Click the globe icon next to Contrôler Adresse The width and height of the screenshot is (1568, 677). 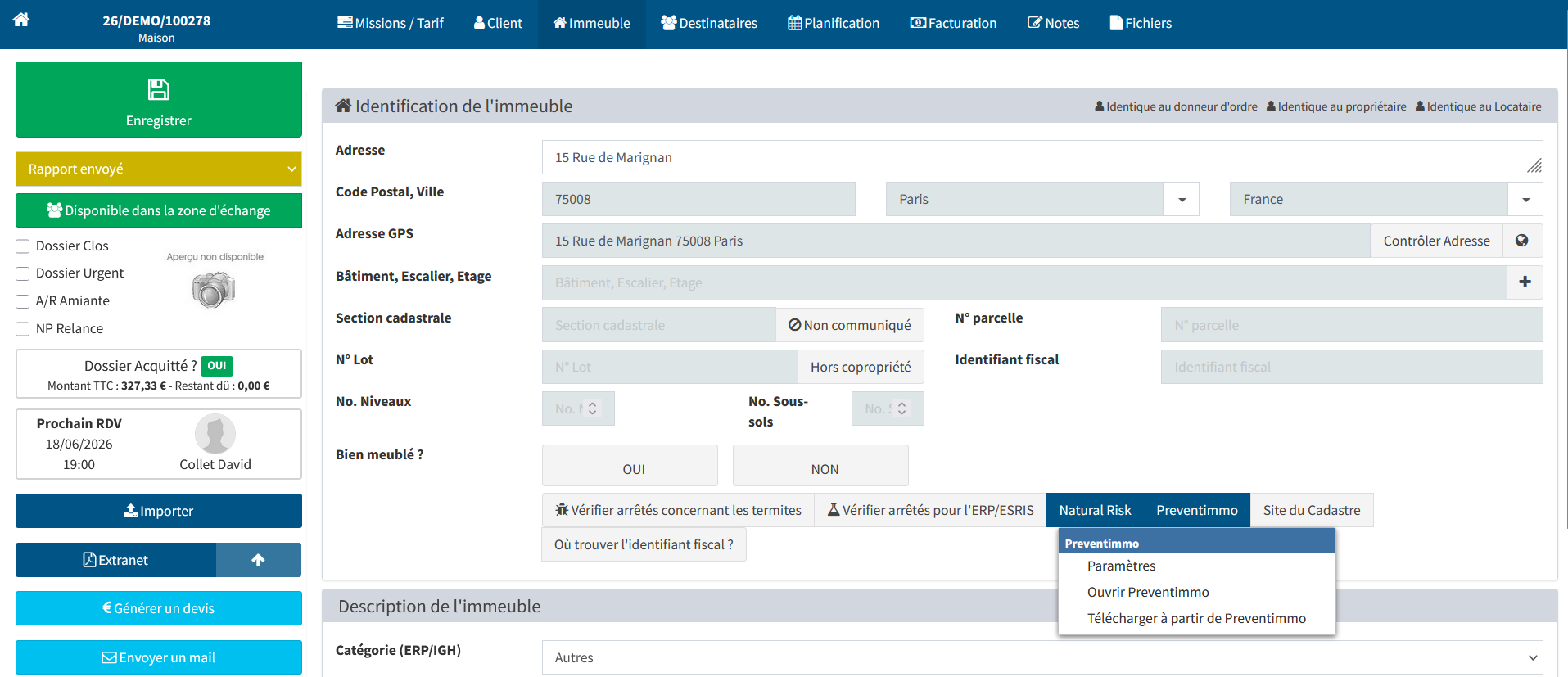click(1522, 241)
